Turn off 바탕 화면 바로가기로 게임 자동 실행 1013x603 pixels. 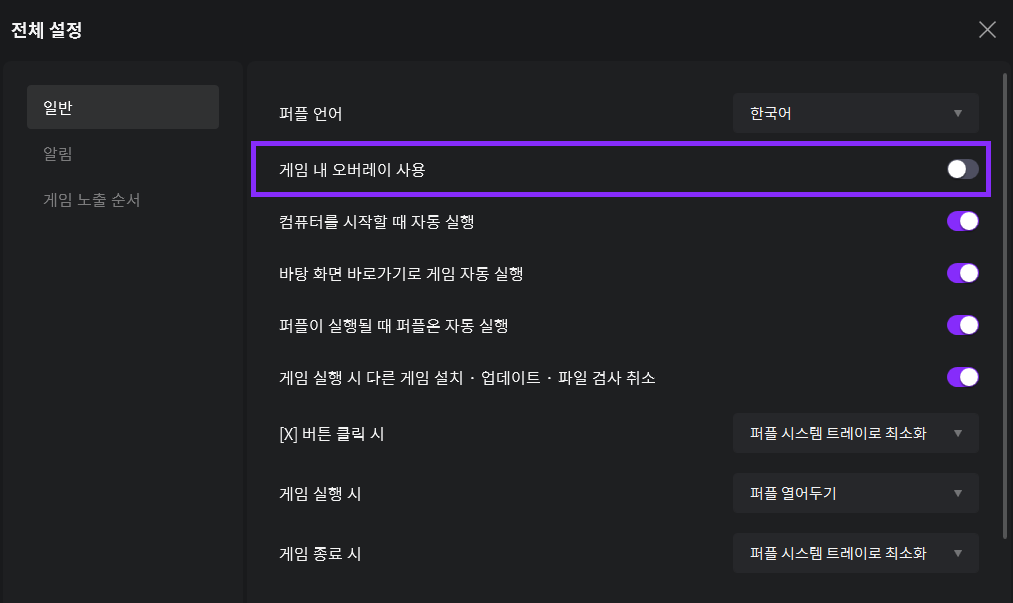(961, 273)
